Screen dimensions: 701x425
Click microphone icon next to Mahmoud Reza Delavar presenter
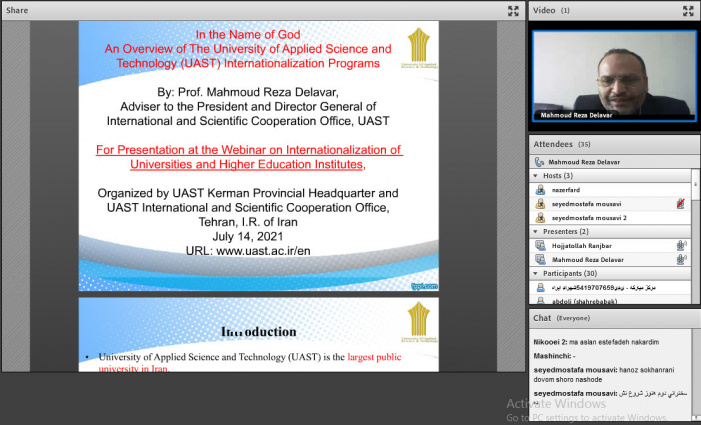680,259
